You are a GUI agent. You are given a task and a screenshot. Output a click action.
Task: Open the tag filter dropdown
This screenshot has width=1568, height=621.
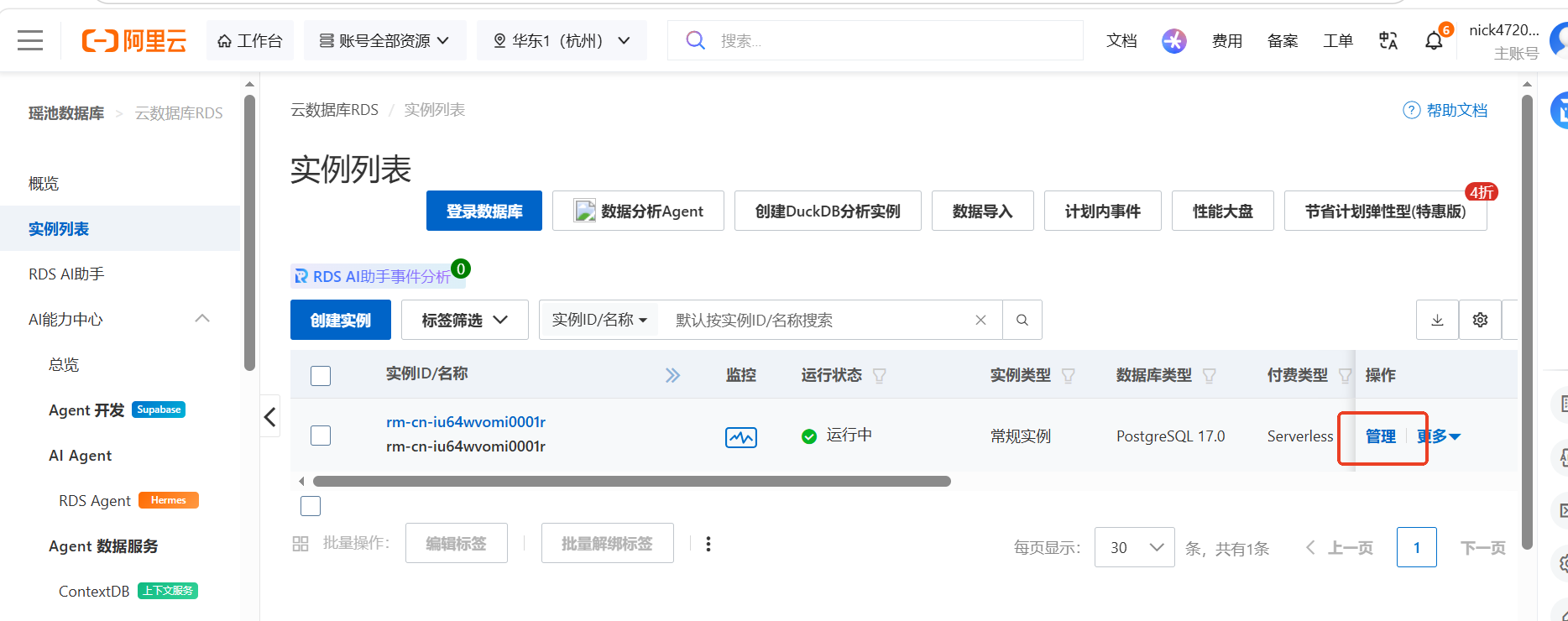pyautogui.click(x=465, y=320)
